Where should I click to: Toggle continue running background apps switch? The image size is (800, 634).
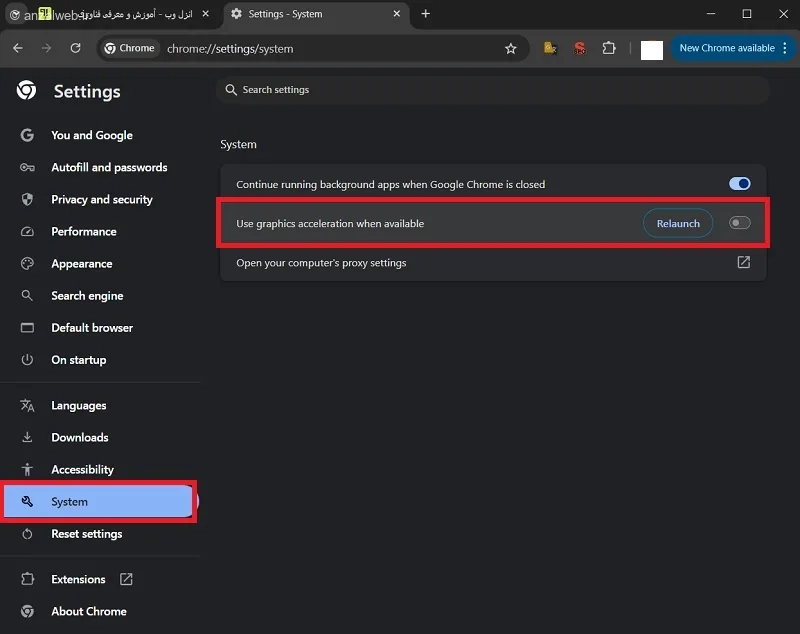(x=739, y=184)
